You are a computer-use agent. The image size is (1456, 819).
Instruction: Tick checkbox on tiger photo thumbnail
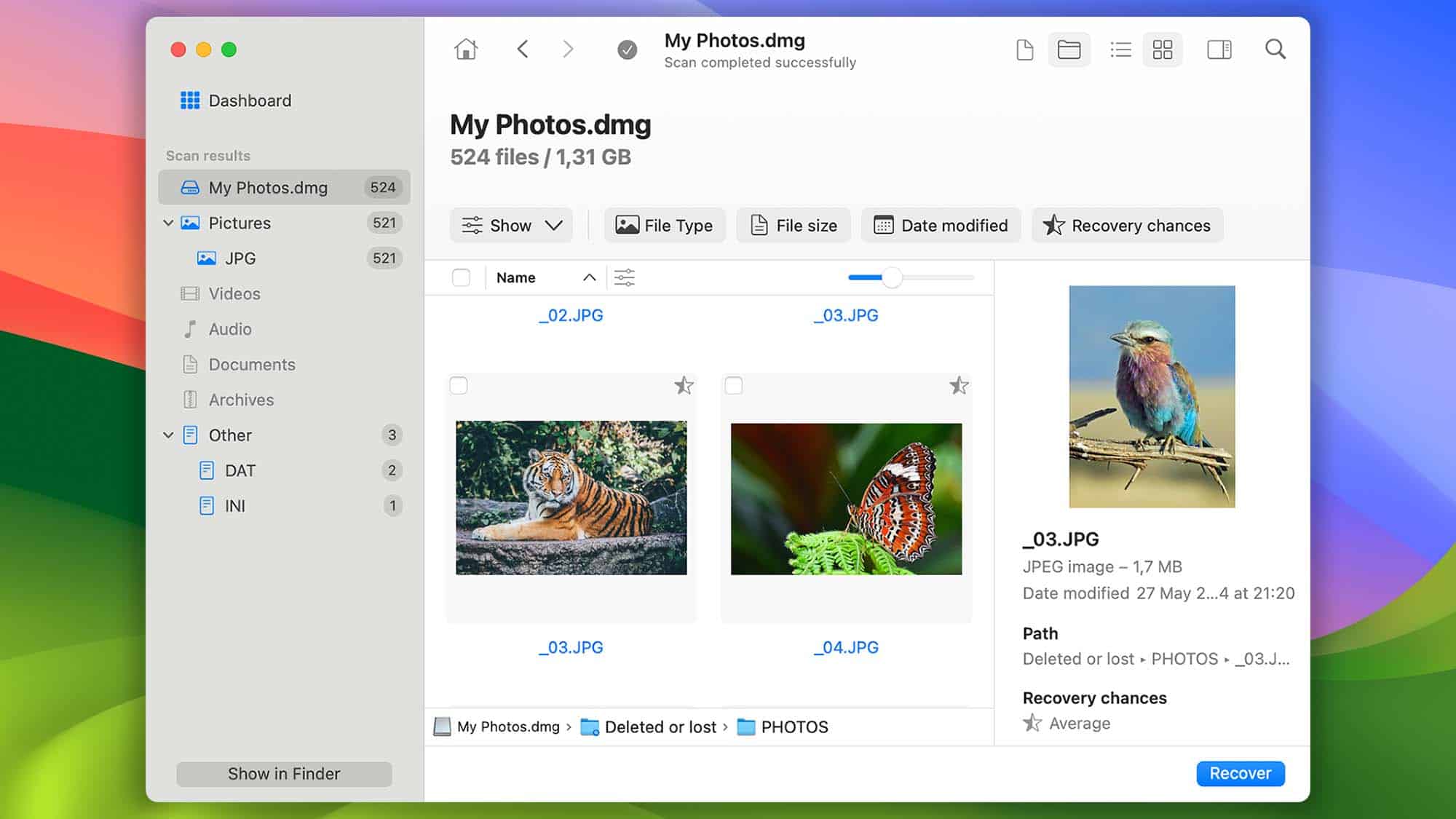point(459,385)
